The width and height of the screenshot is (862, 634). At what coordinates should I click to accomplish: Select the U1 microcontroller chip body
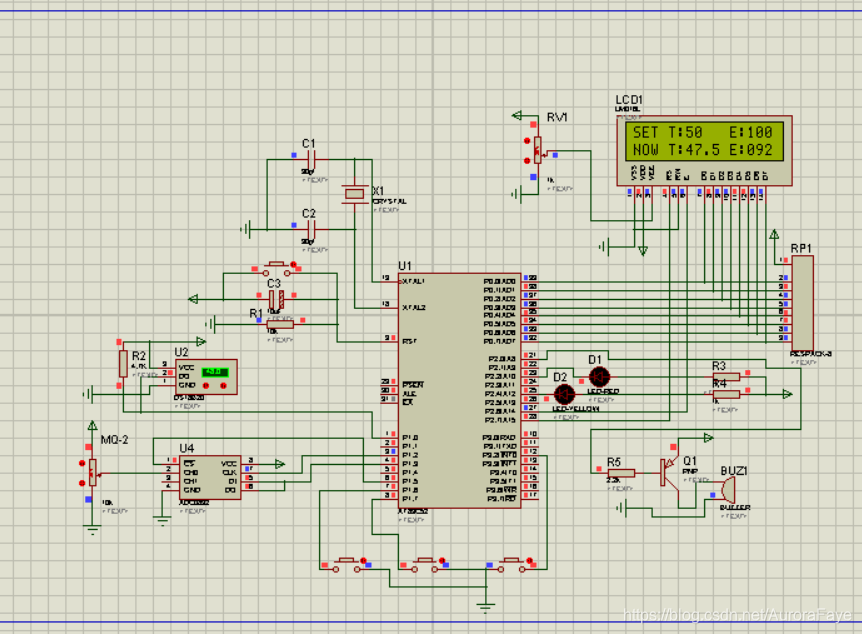(459, 390)
